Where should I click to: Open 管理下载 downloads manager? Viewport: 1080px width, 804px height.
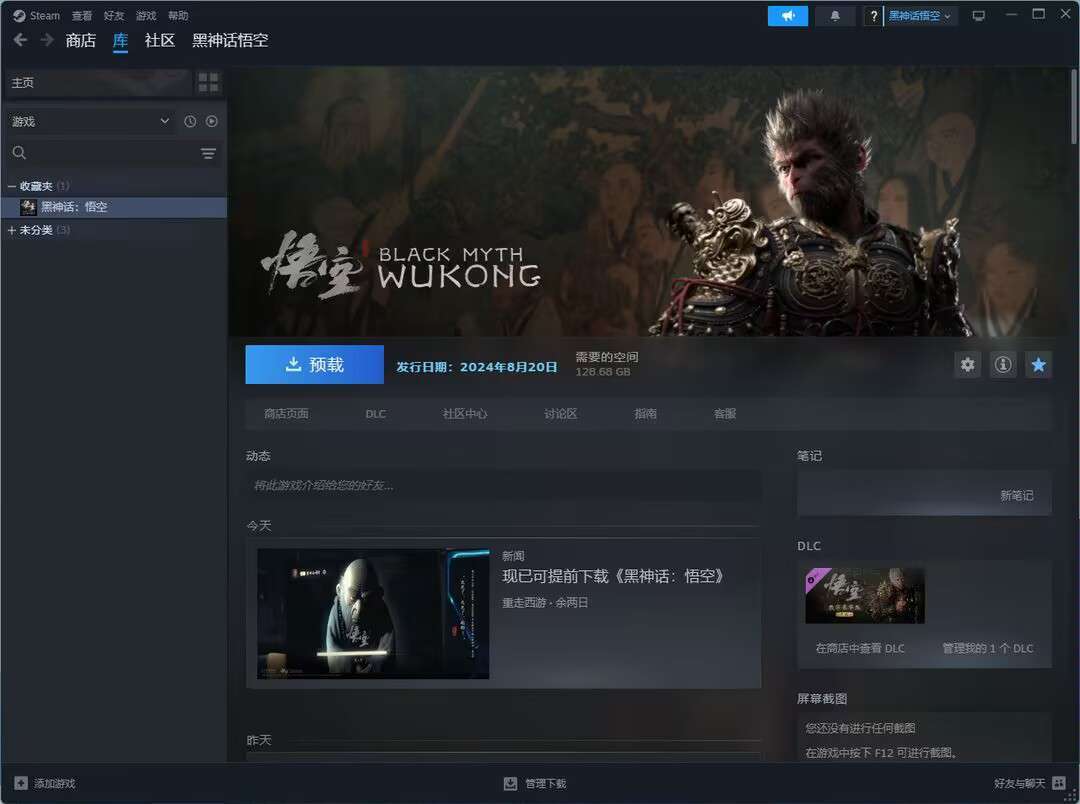pos(535,783)
